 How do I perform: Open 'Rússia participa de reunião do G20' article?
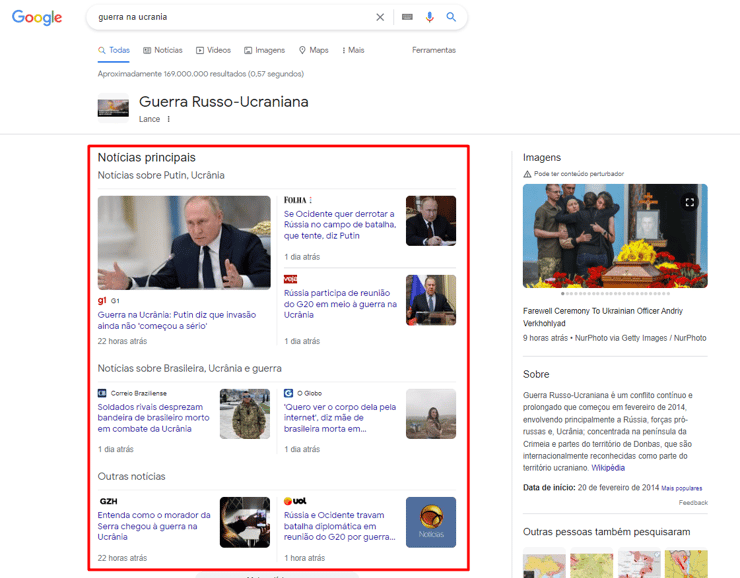pyautogui.click(x=340, y=304)
